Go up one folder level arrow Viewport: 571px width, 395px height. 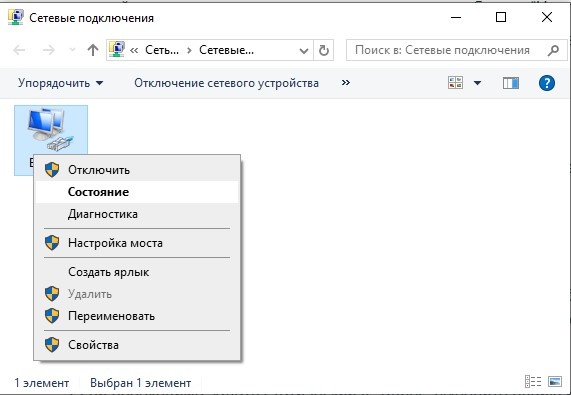(93, 50)
